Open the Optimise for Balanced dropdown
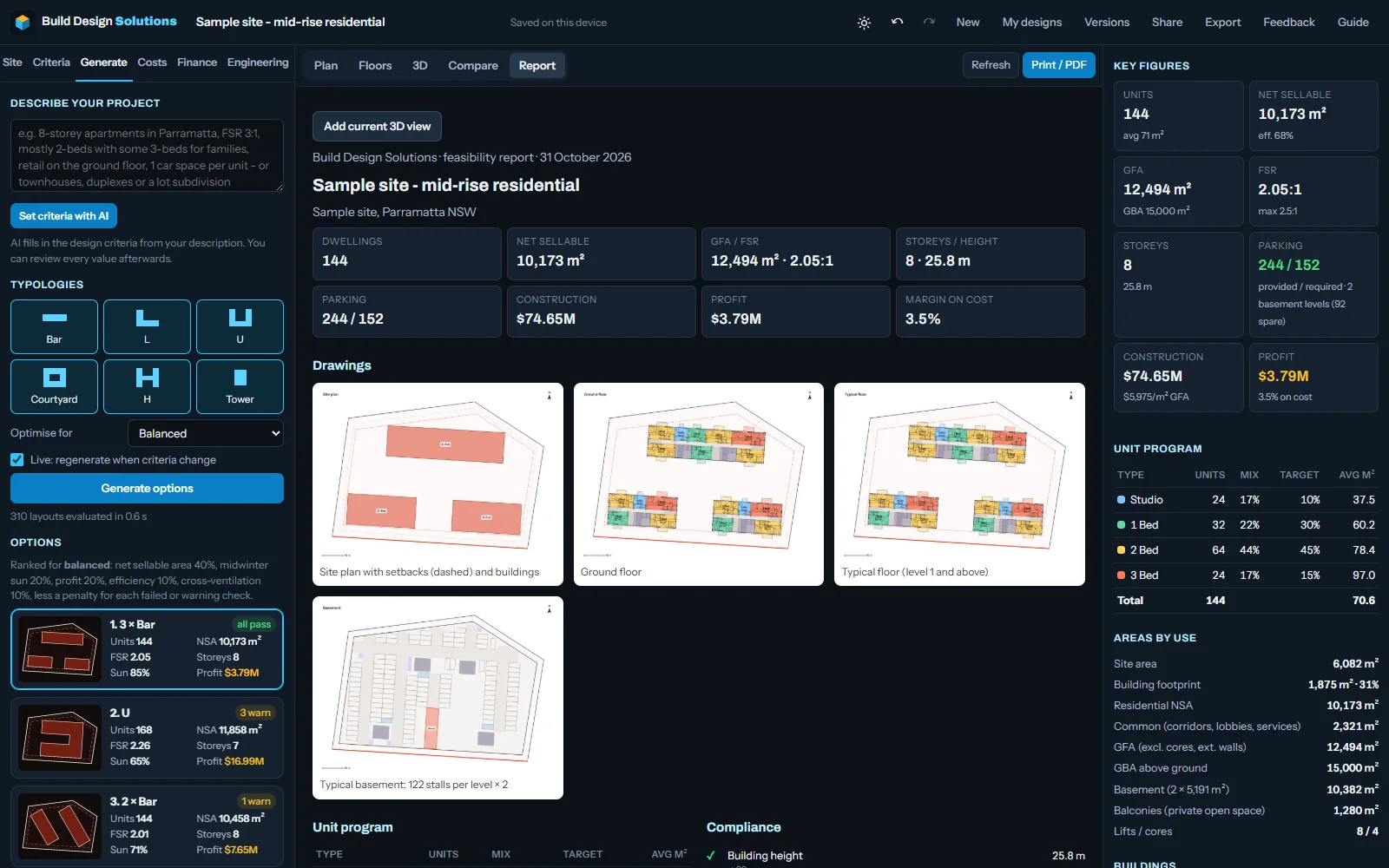The width and height of the screenshot is (1389, 868). click(206, 433)
